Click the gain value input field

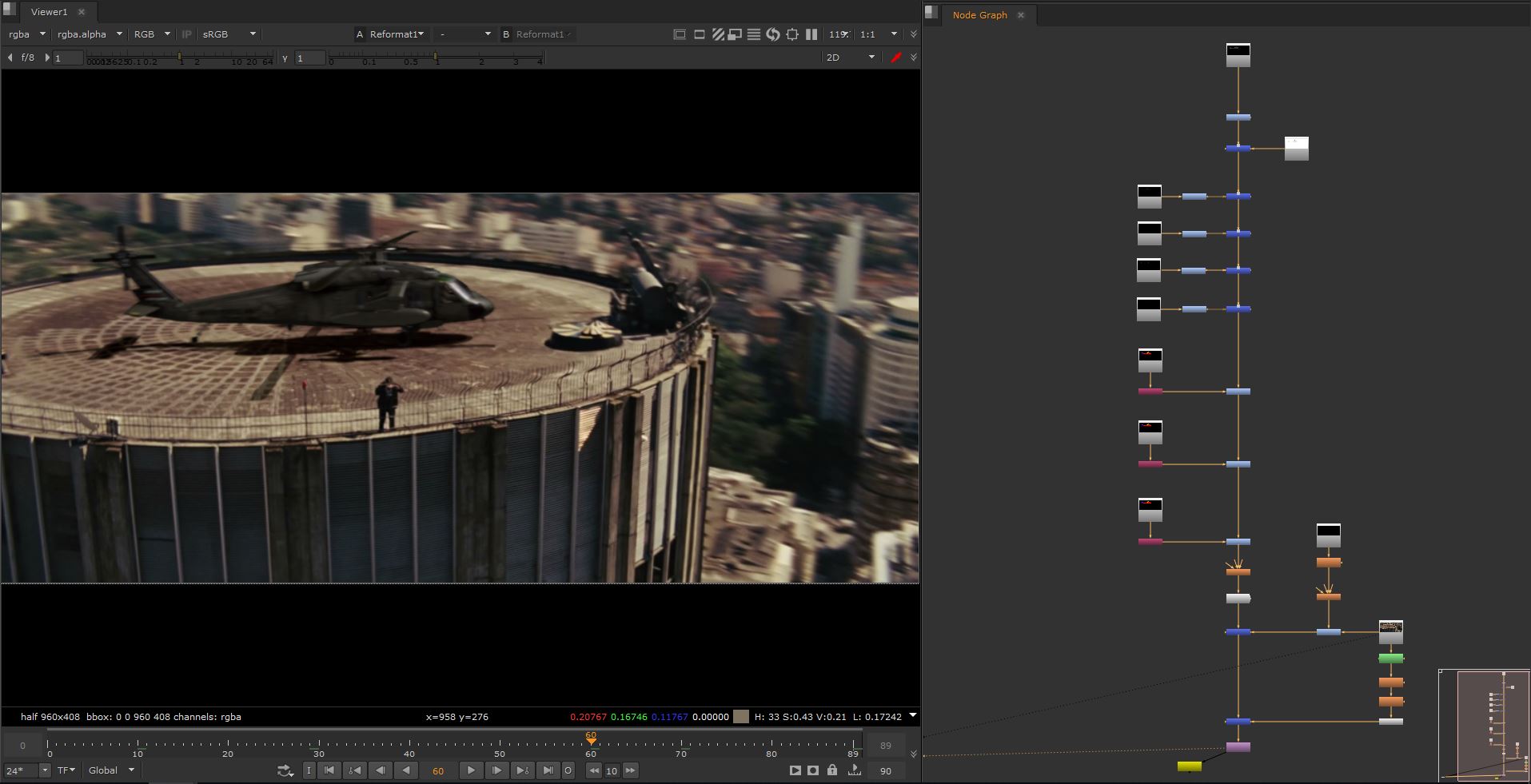(x=68, y=58)
